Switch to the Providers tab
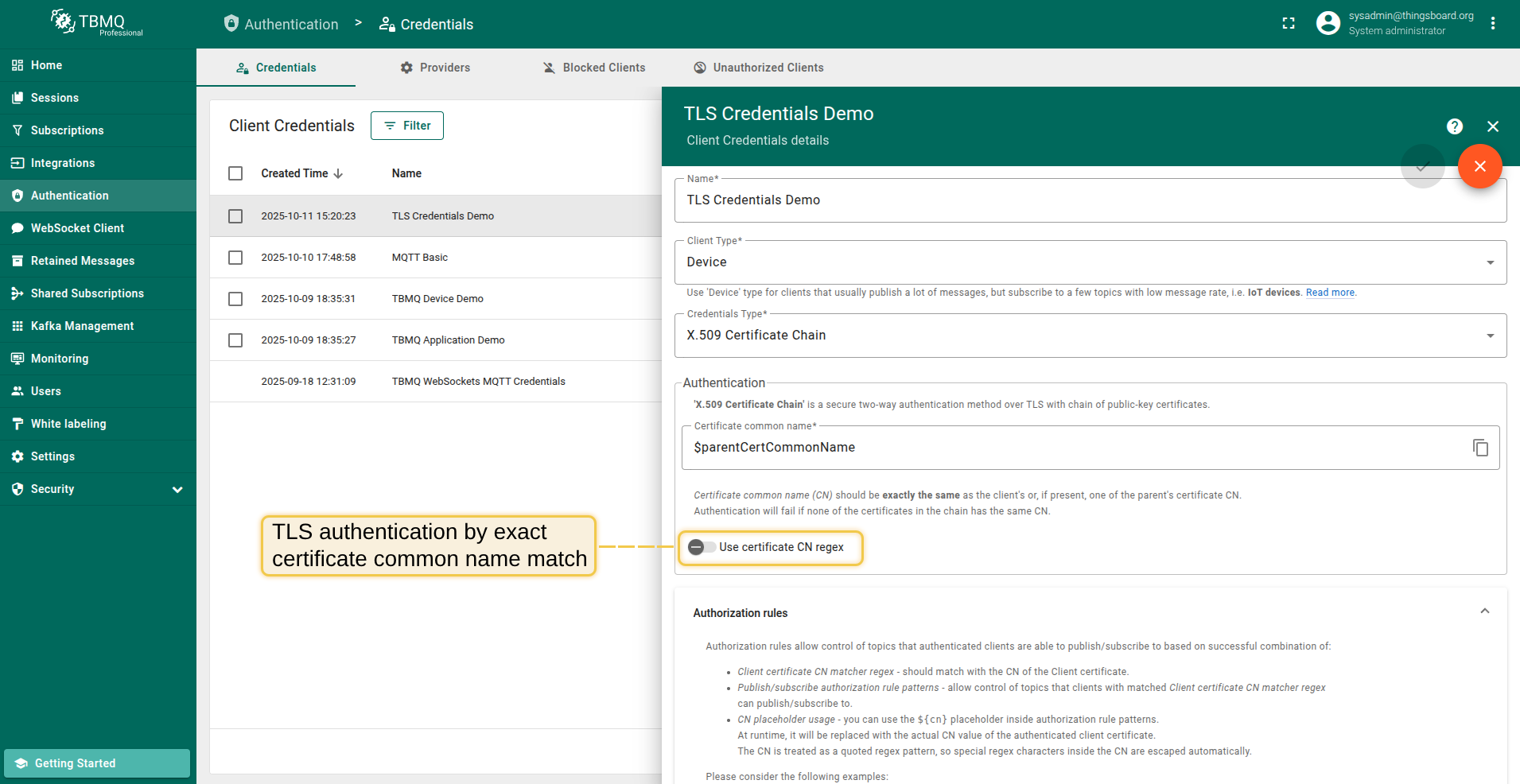The width and height of the screenshot is (1520, 784). [435, 68]
